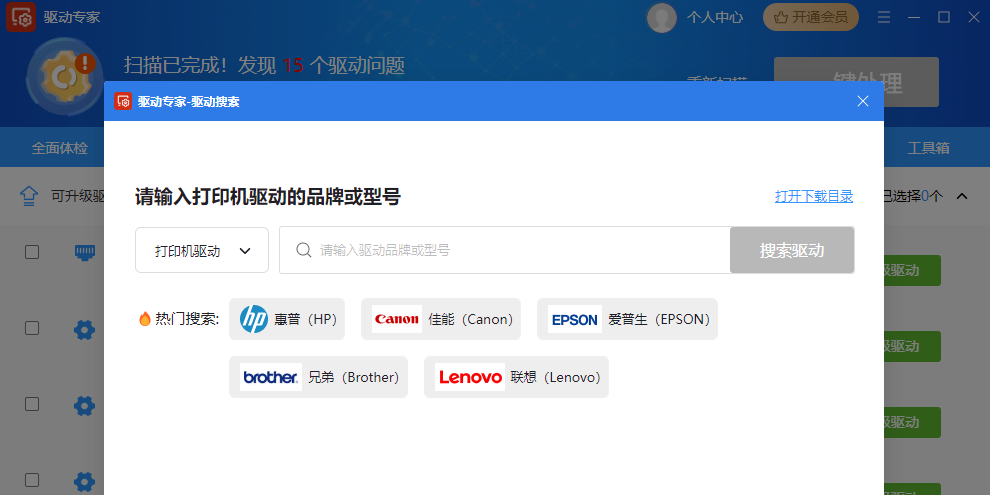Switch to the 全面体检 tab

[x=60, y=148]
